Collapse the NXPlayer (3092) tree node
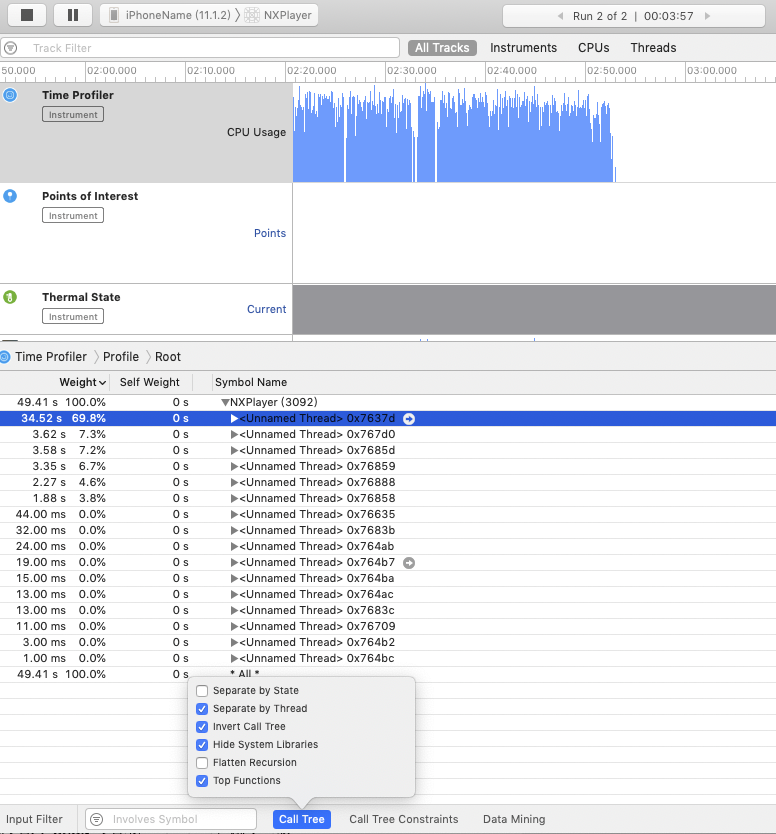The height and width of the screenshot is (834, 776). (225, 402)
